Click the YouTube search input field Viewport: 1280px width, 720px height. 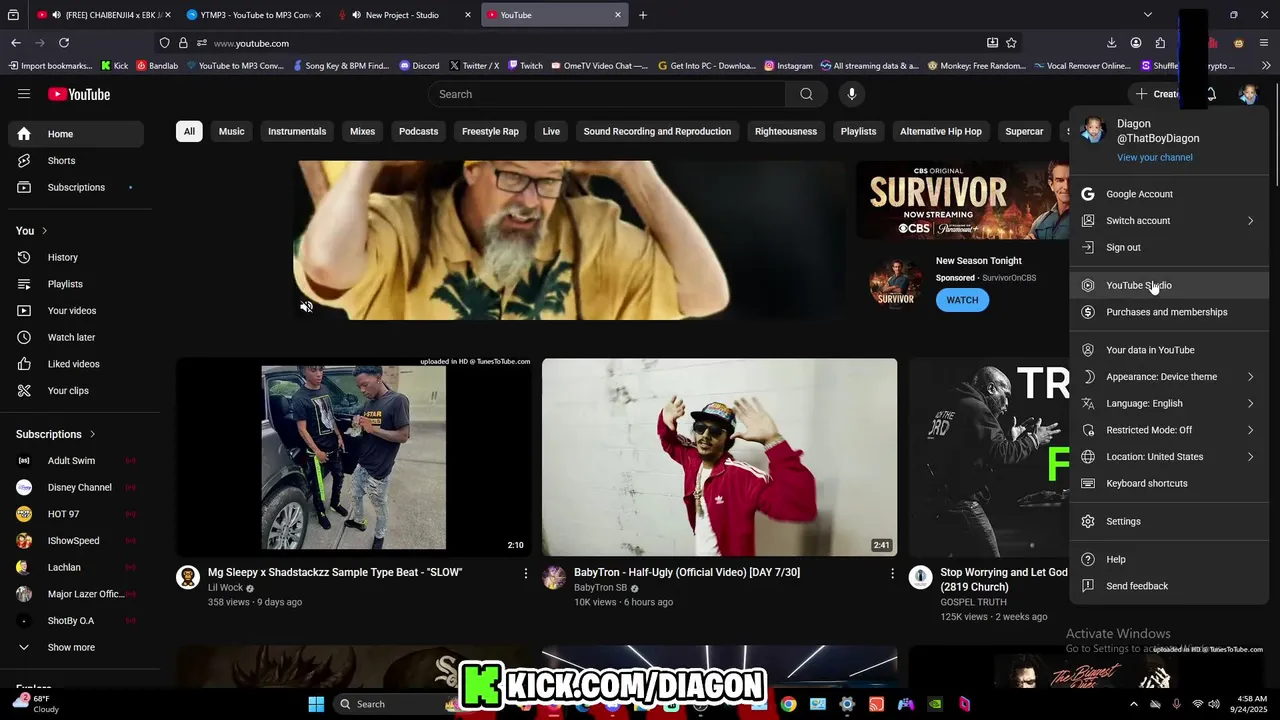click(x=607, y=94)
